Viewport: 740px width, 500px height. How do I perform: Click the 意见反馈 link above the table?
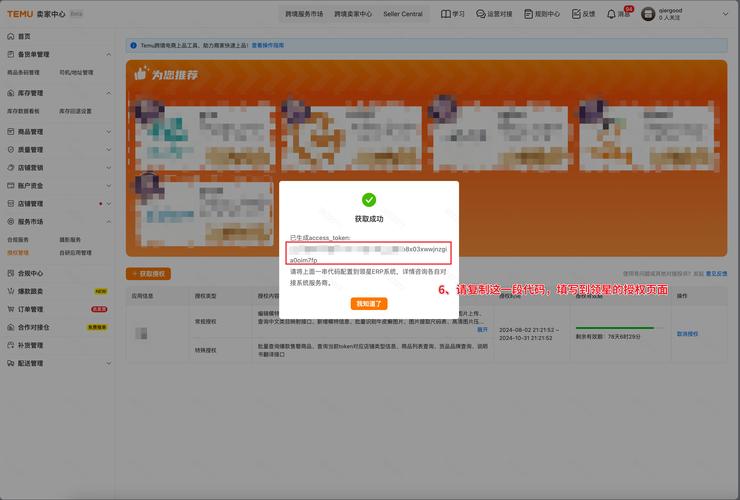(716, 274)
